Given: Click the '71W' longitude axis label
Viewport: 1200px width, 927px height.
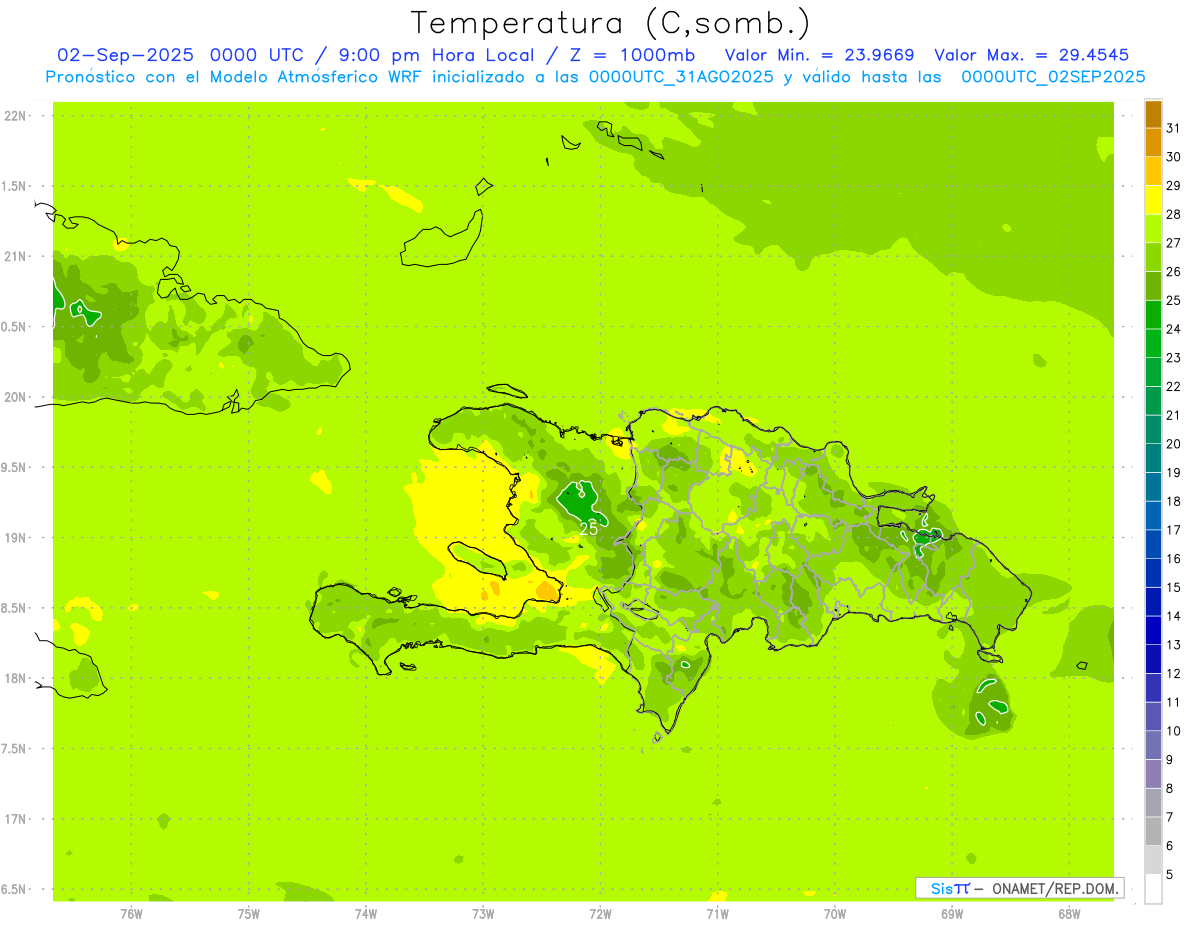Looking at the screenshot, I should click(x=717, y=913).
